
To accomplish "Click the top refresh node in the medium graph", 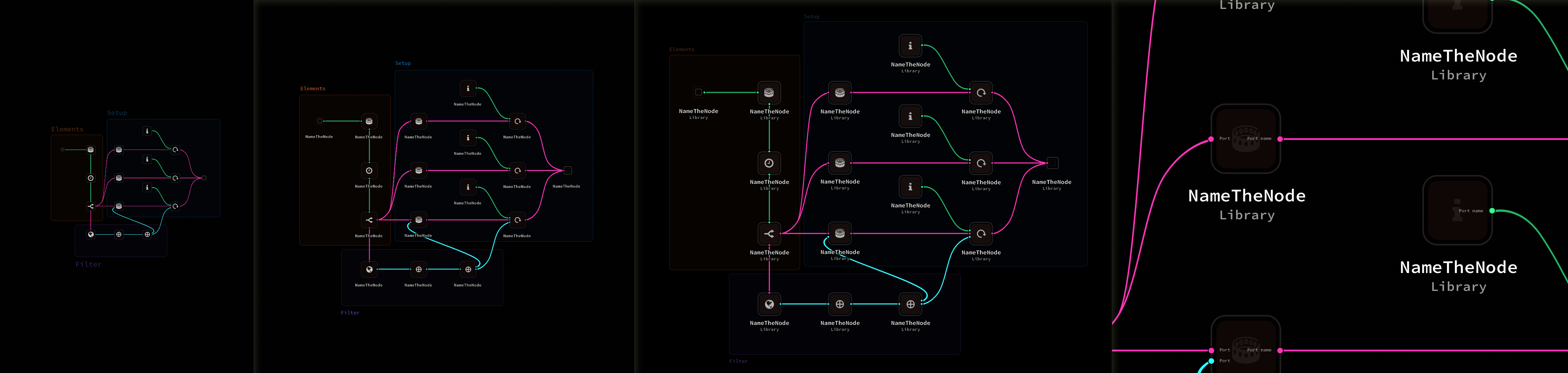I will [517, 121].
